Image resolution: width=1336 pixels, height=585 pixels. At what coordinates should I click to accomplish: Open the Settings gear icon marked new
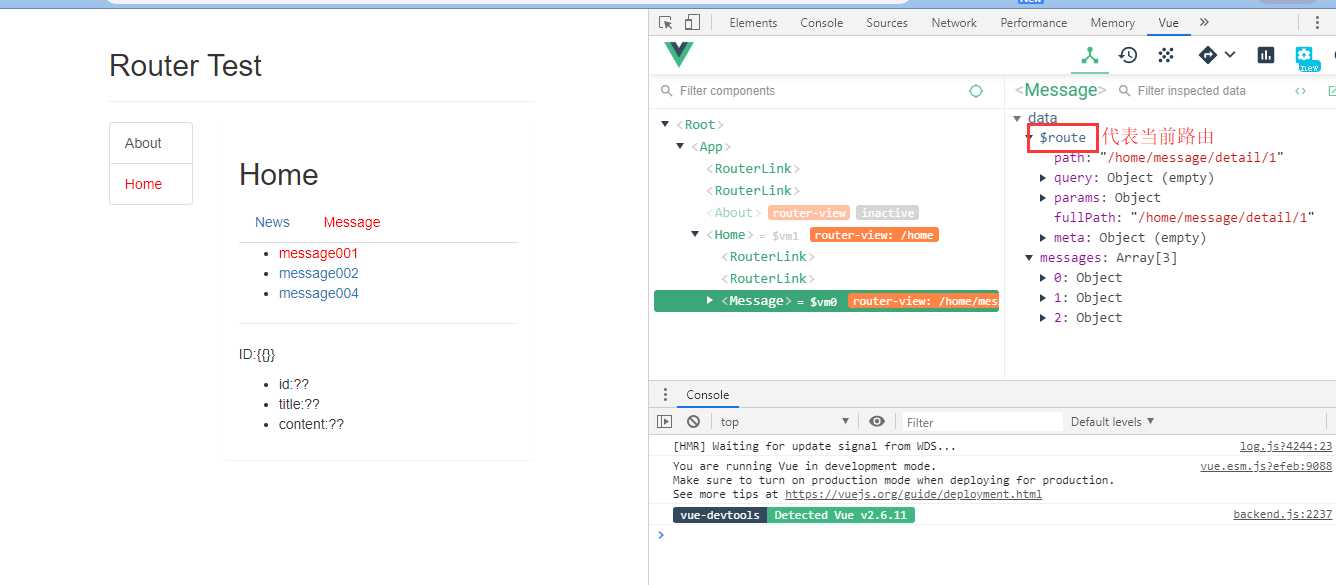click(1305, 56)
